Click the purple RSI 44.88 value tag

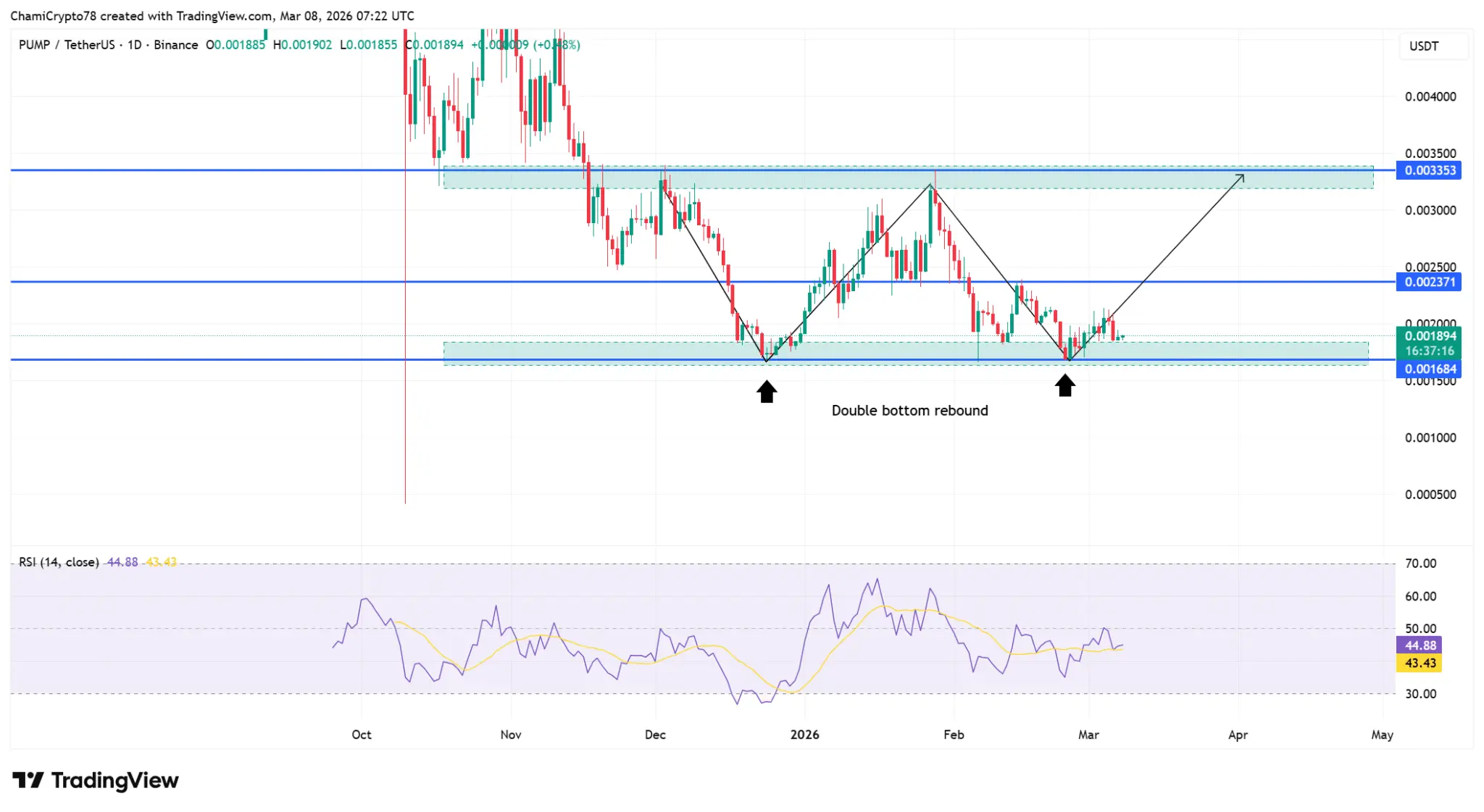(x=1420, y=645)
